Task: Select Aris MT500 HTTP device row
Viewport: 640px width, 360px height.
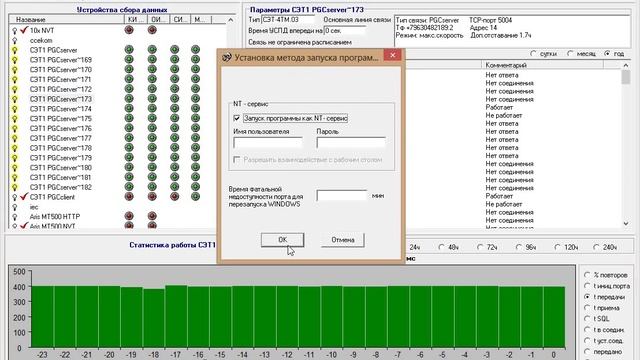Action: 55,217
